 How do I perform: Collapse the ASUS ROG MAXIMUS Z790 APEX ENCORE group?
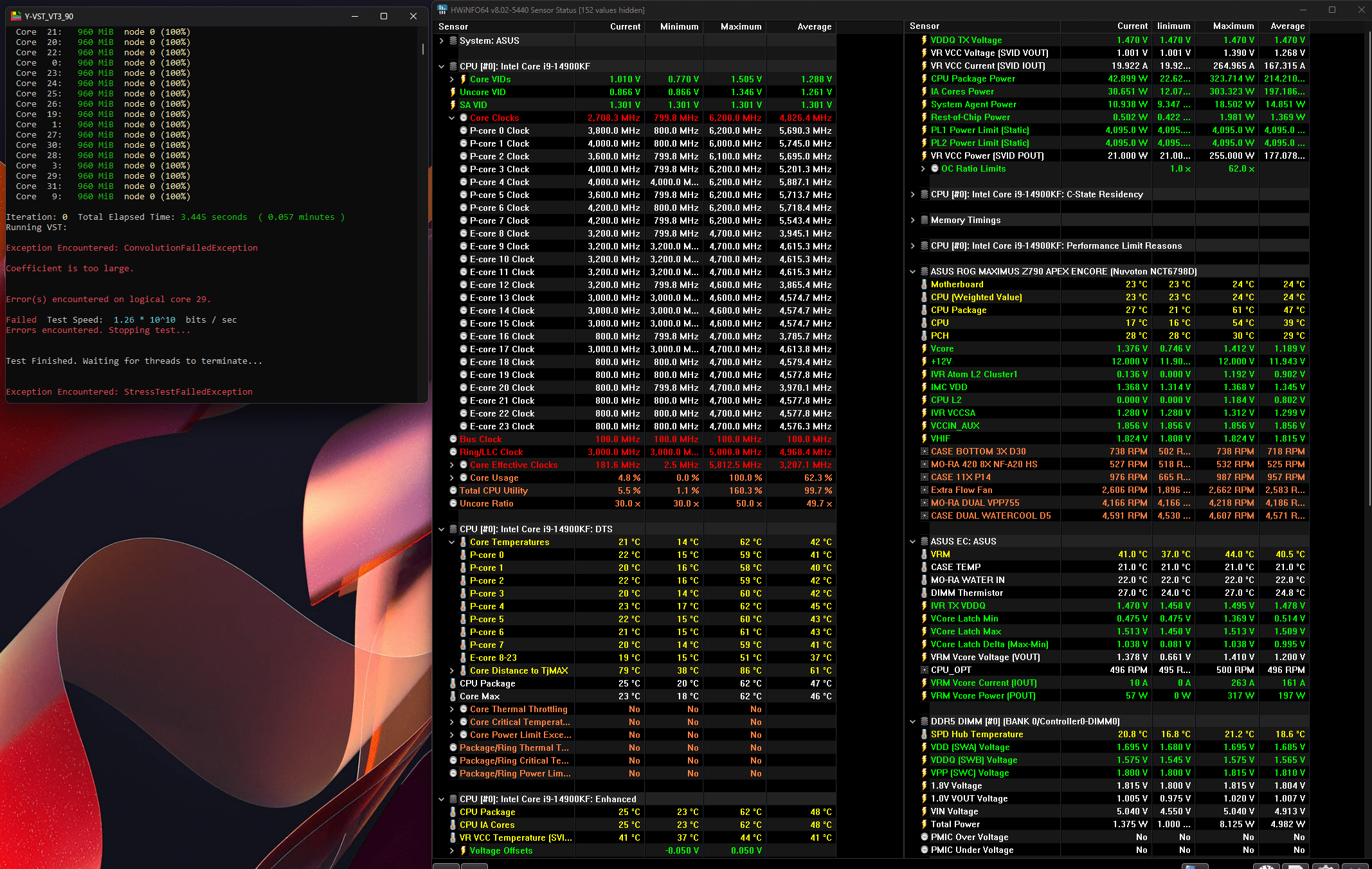coord(912,271)
